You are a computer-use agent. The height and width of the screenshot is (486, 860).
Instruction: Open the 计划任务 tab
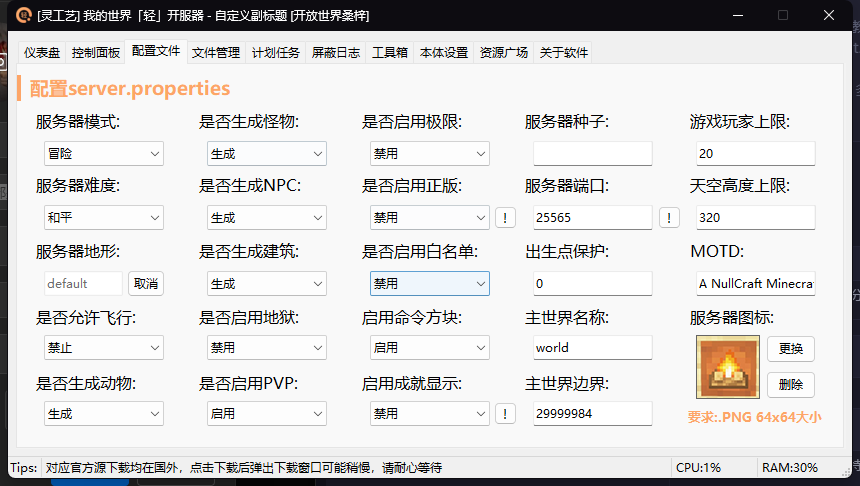pyautogui.click(x=275, y=53)
